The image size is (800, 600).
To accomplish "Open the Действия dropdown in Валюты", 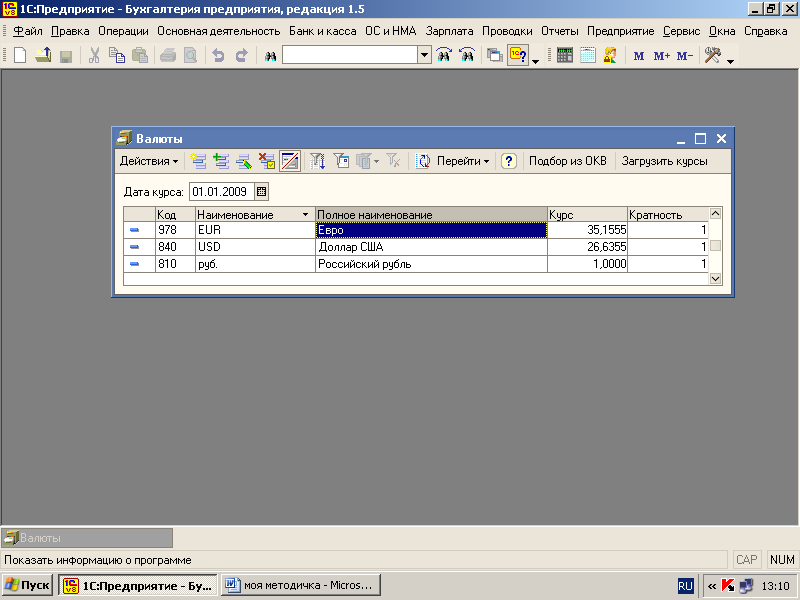I will [149, 161].
